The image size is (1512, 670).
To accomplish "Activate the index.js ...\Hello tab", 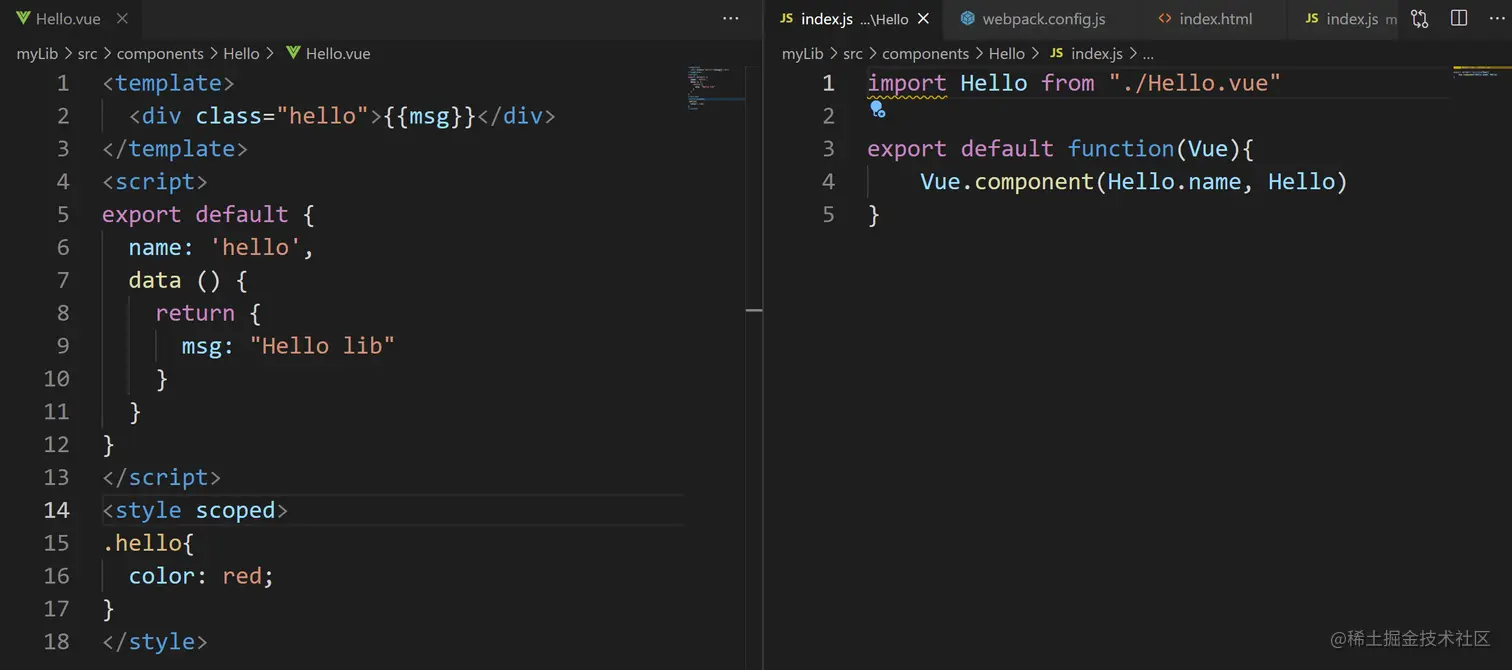I will click(855, 18).
